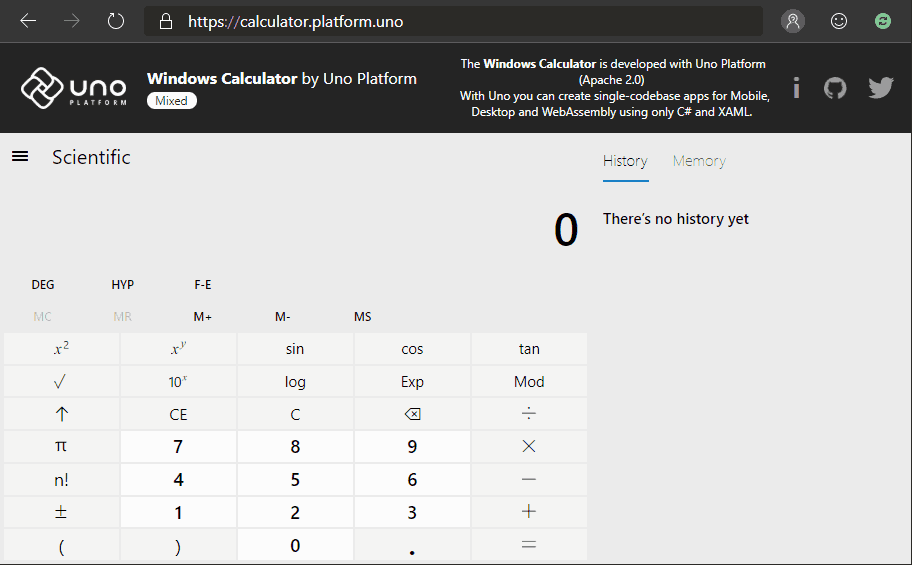Open the GitHub icon link
This screenshot has height=565, width=912.
(x=835, y=88)
